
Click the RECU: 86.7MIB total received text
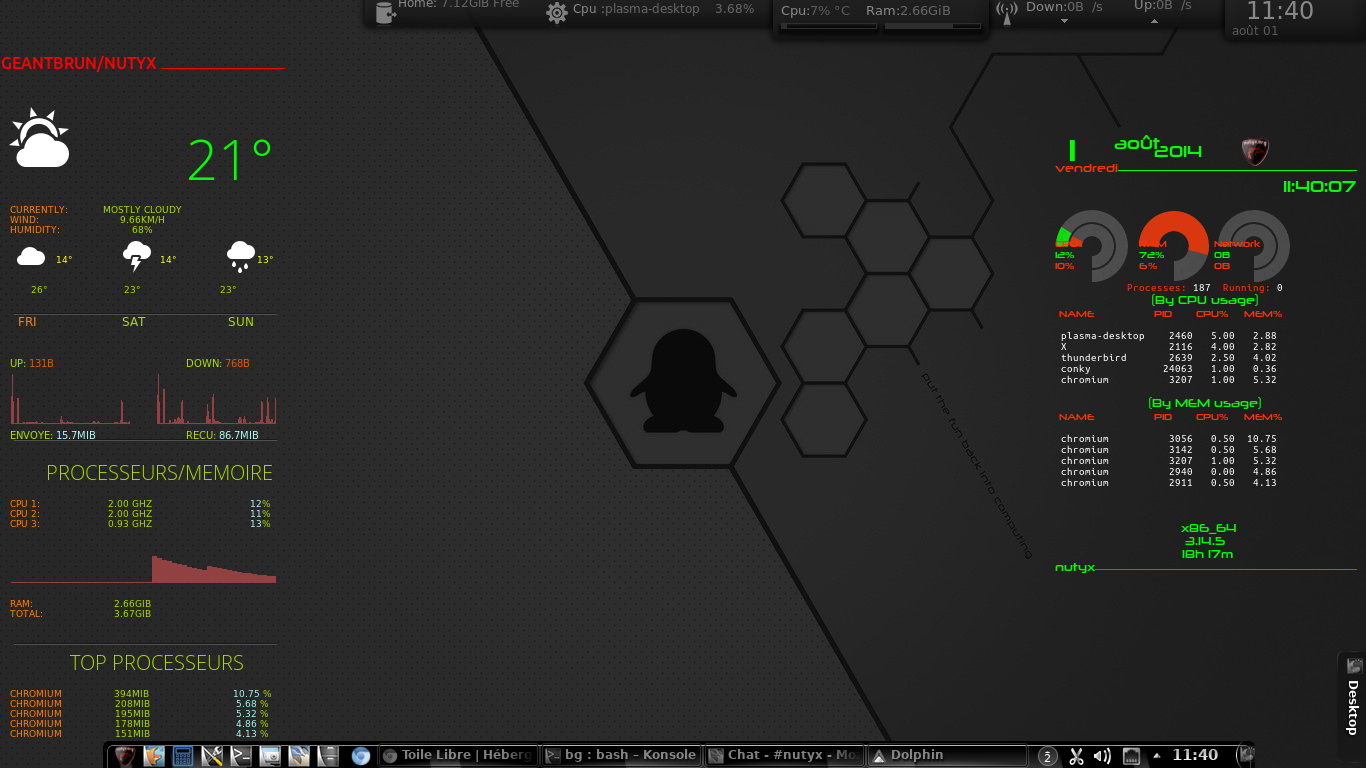(222, 436)
